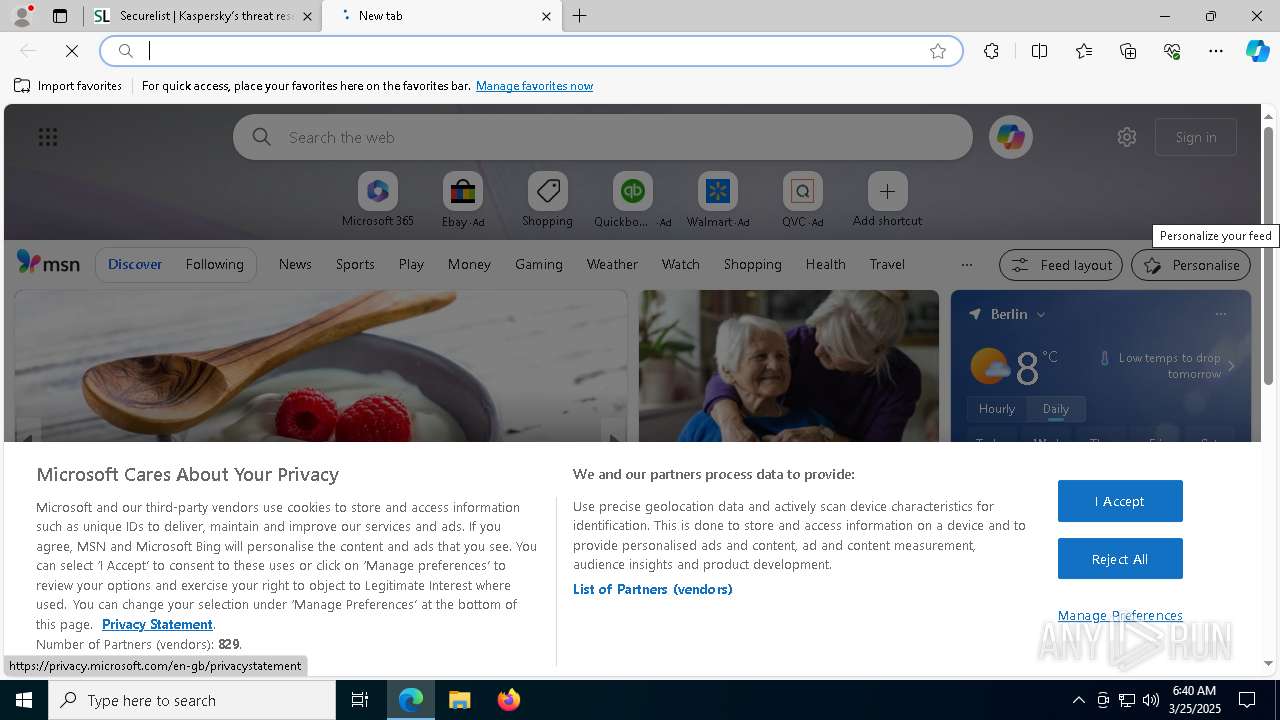Expand the weather forecast arrow
Image resolution: width=1280 pixels, height=720 pixels.
[1231, 366]
